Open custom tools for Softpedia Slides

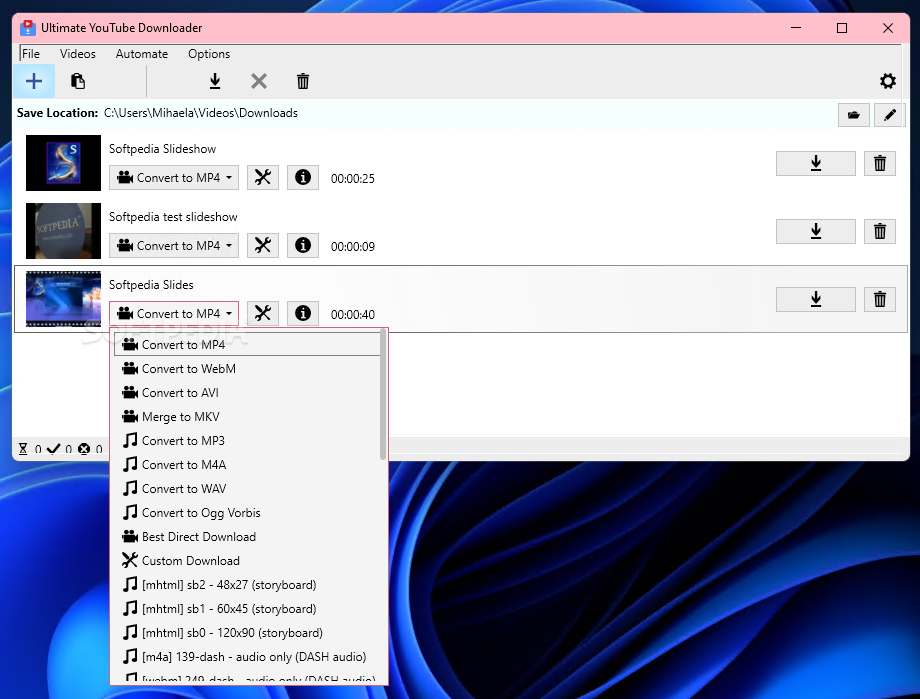pos(263,313)
